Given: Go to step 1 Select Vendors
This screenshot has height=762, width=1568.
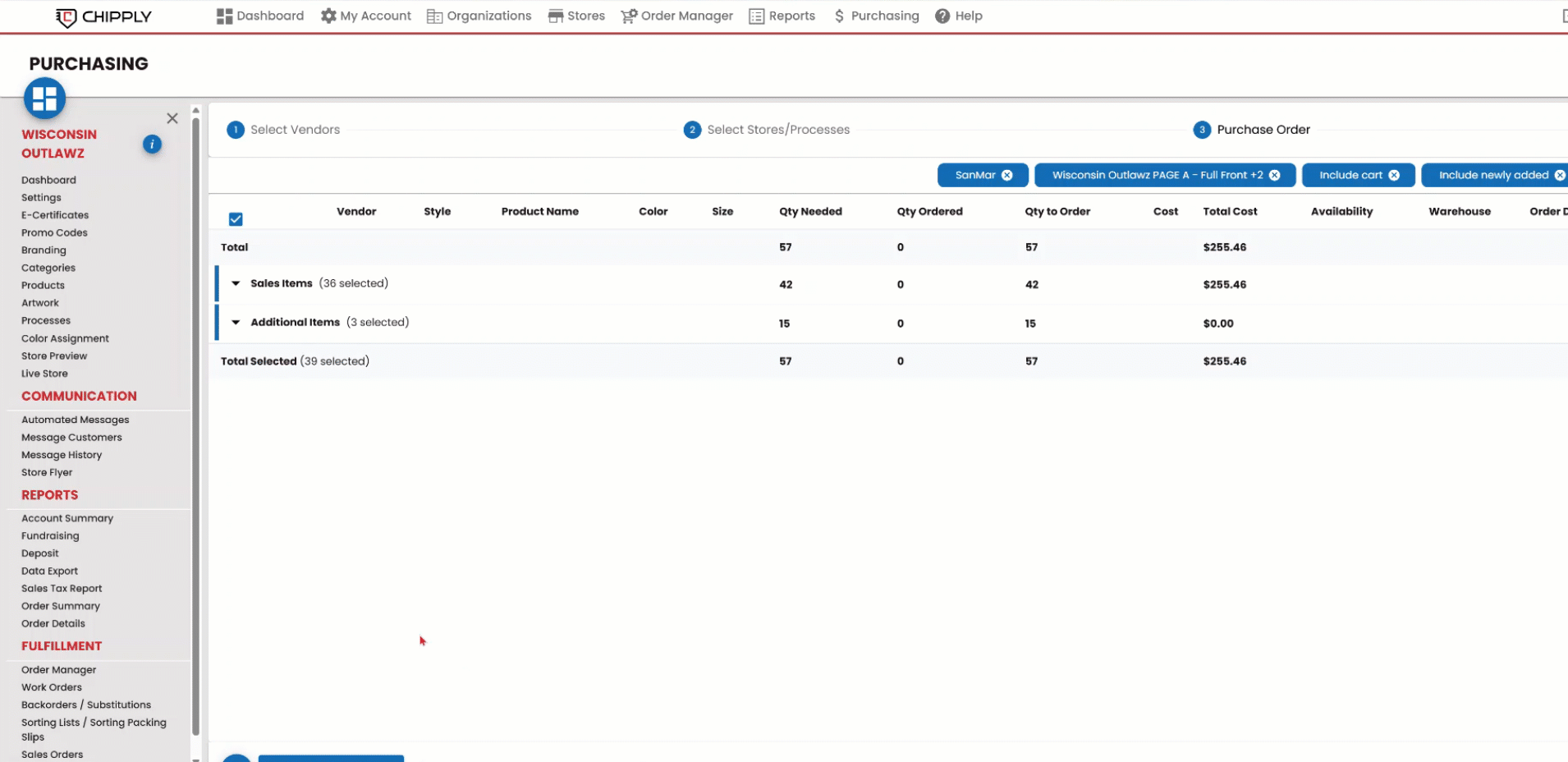Looking at the screenshot, I should (283, 130).
